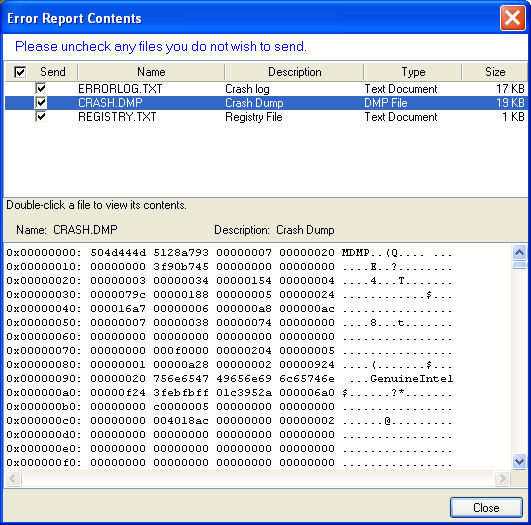Click the Description: Crash Dump label
Screen dimensions: 531x525
pyautogui.click(x=274, y=230)
